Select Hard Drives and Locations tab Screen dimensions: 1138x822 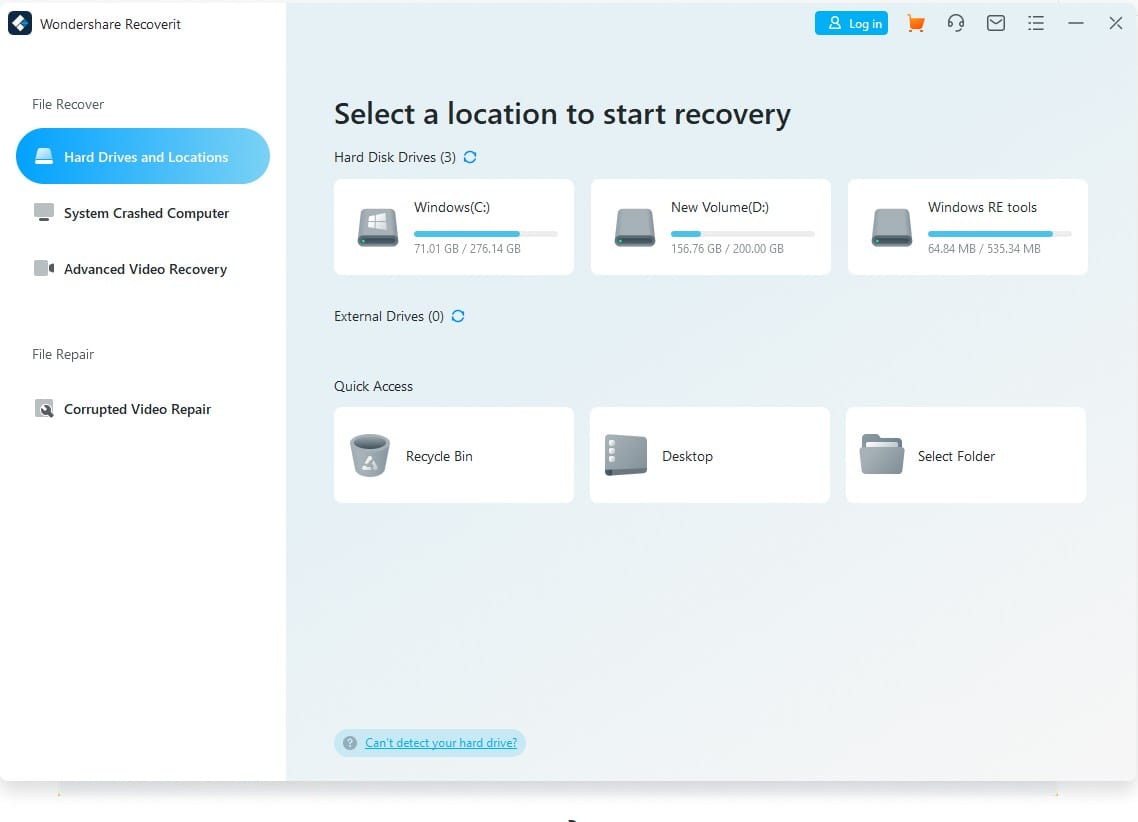143,156
